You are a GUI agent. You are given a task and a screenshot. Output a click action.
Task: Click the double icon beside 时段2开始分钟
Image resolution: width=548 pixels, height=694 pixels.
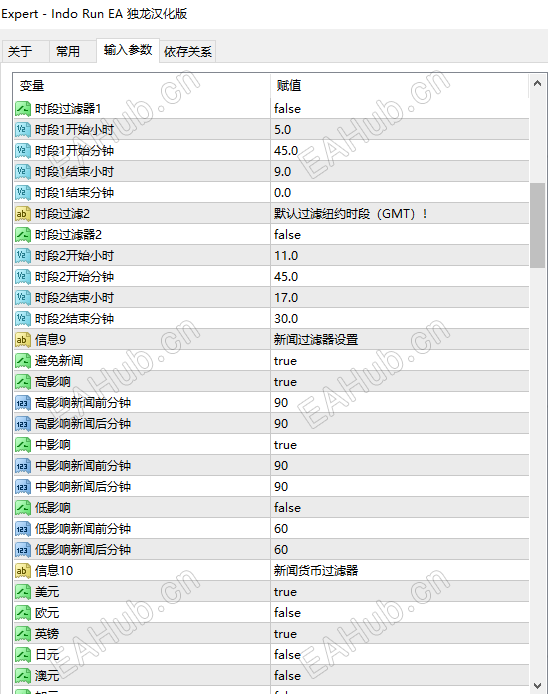point(23,277)
